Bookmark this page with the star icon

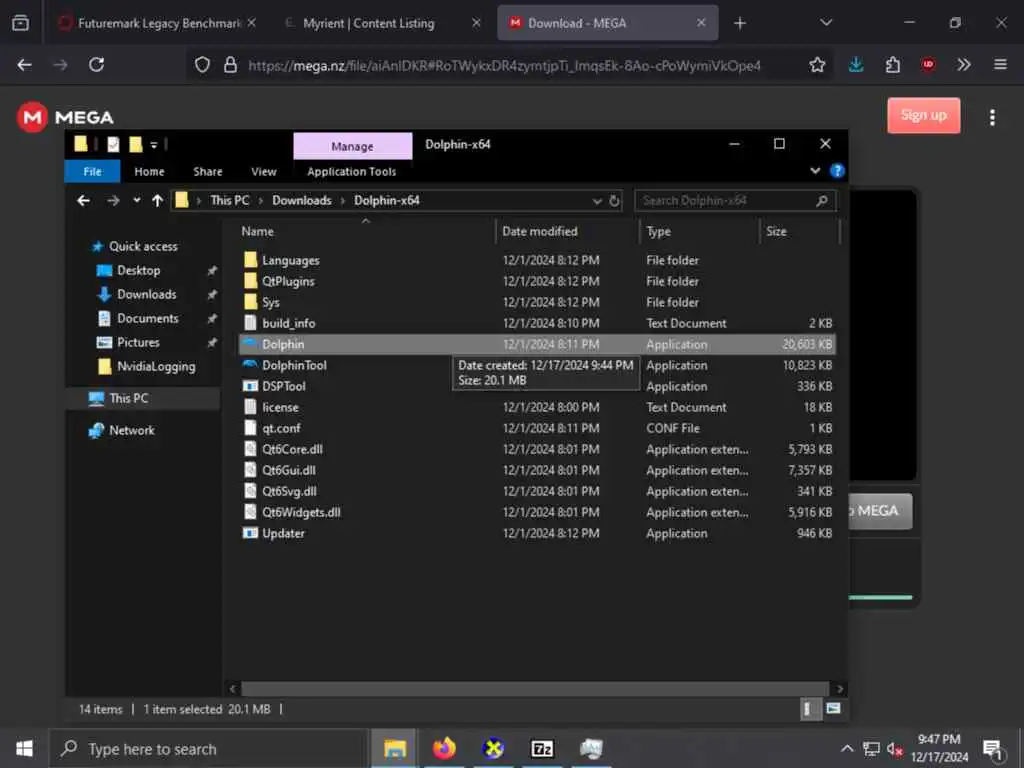[817, 65]
